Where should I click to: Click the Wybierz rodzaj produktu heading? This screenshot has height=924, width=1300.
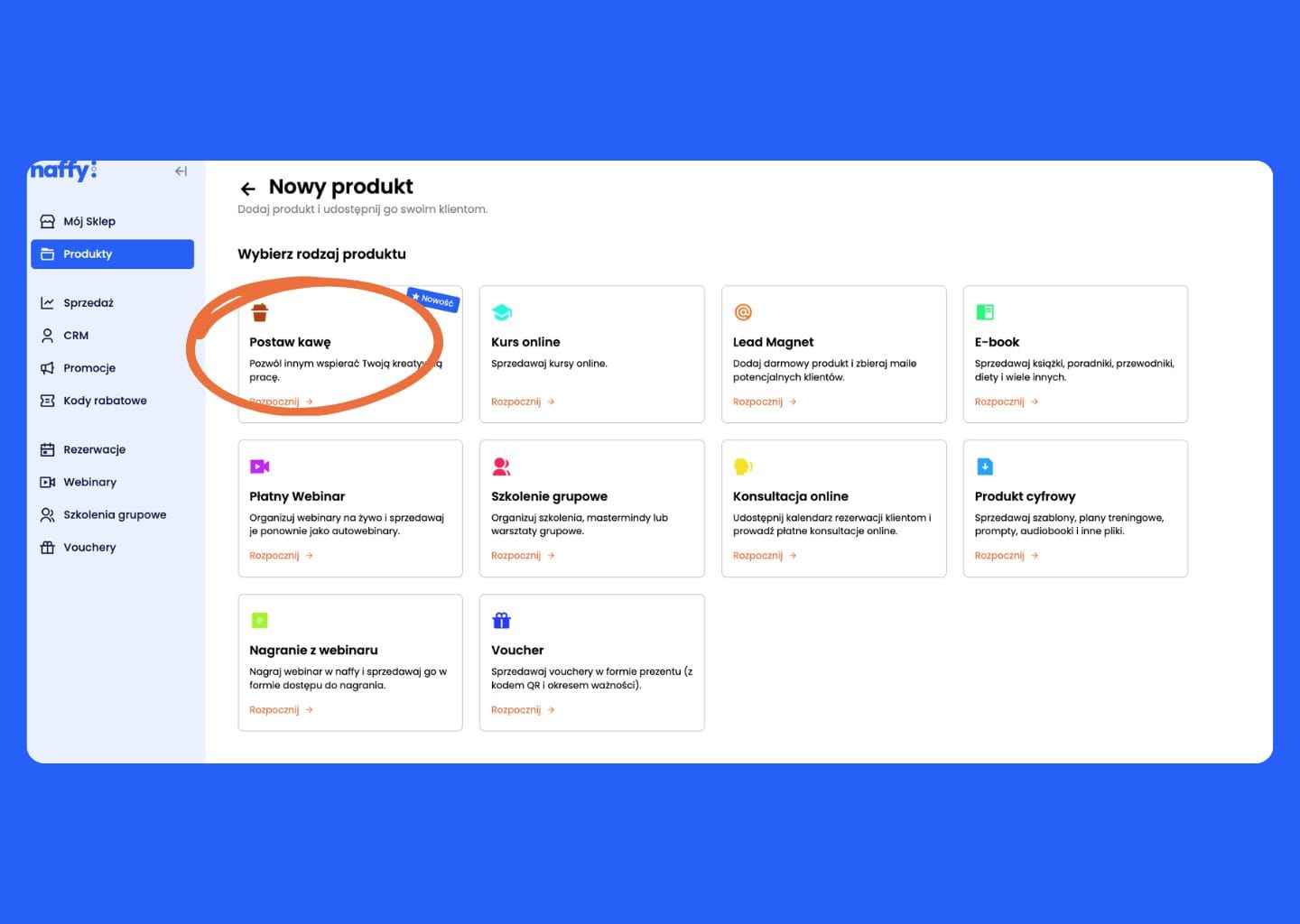click(x=321, y=254)
